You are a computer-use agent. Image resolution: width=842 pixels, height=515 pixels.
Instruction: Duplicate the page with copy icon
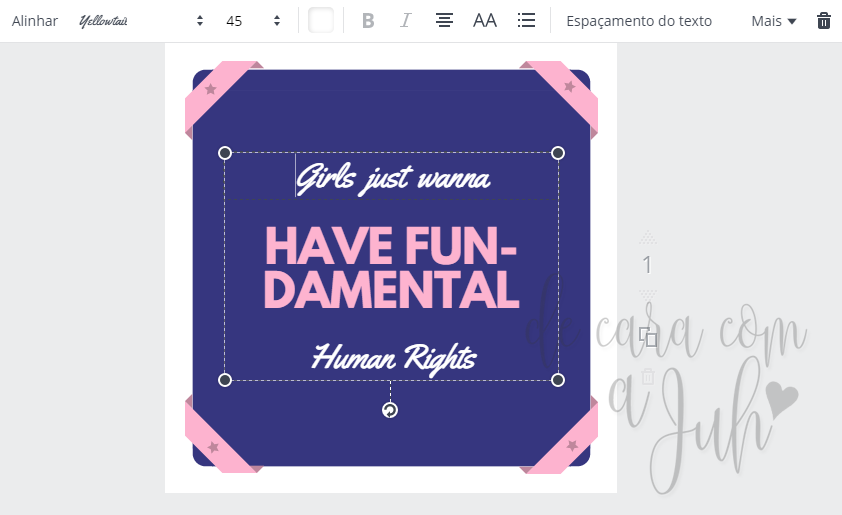648,337
